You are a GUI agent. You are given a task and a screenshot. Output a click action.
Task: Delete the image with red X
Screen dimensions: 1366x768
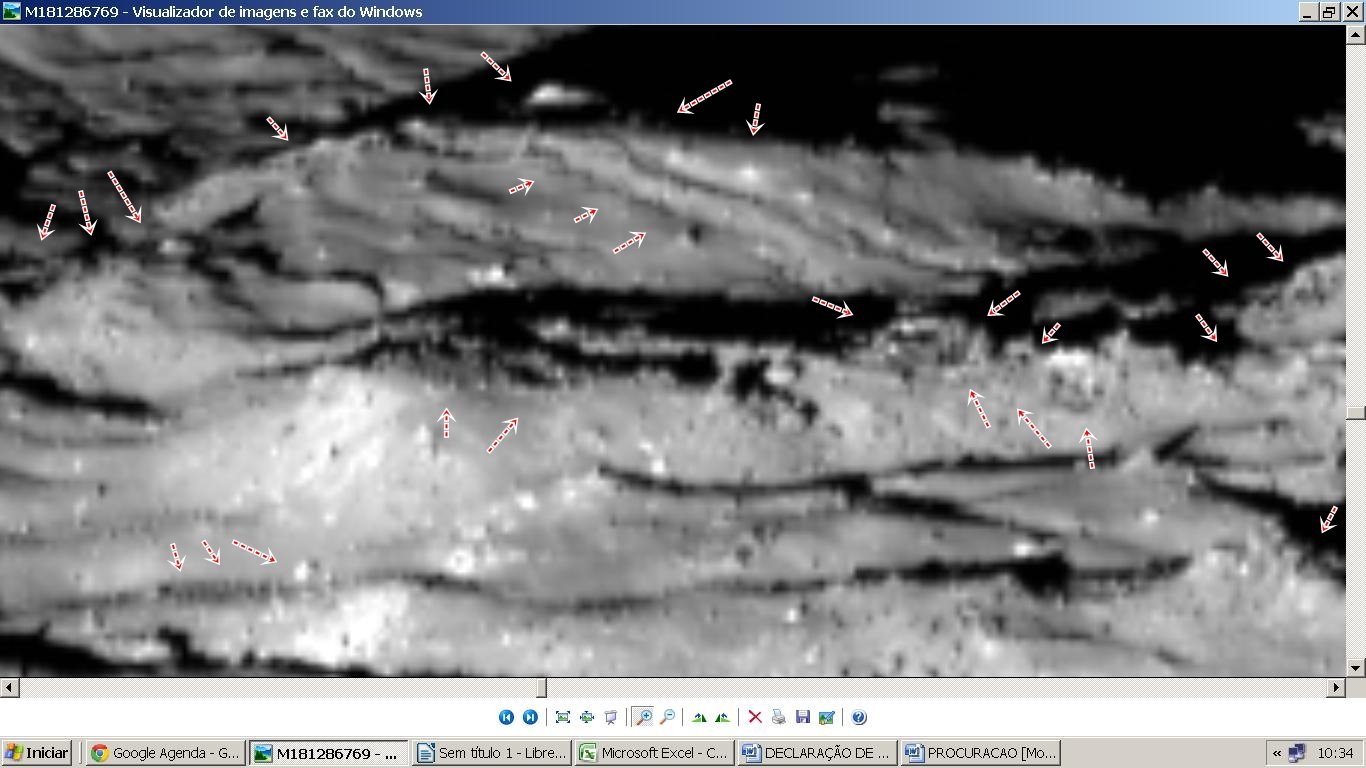pyautogui.click(x=755, y=717)
